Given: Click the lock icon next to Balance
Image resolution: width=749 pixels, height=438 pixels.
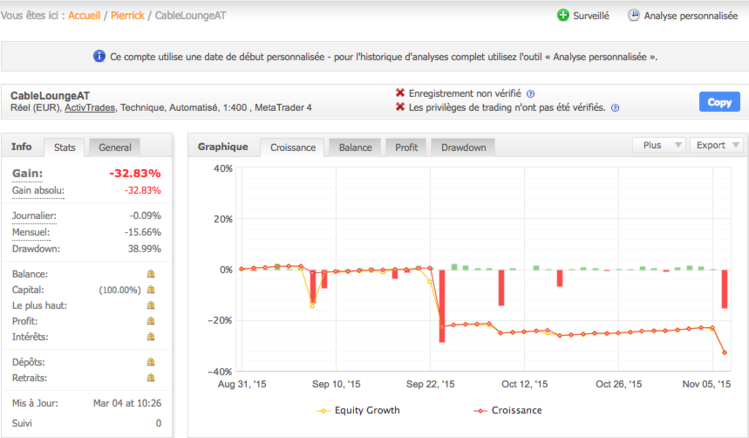Looking at the screenshot, I should tap(151, 274).
